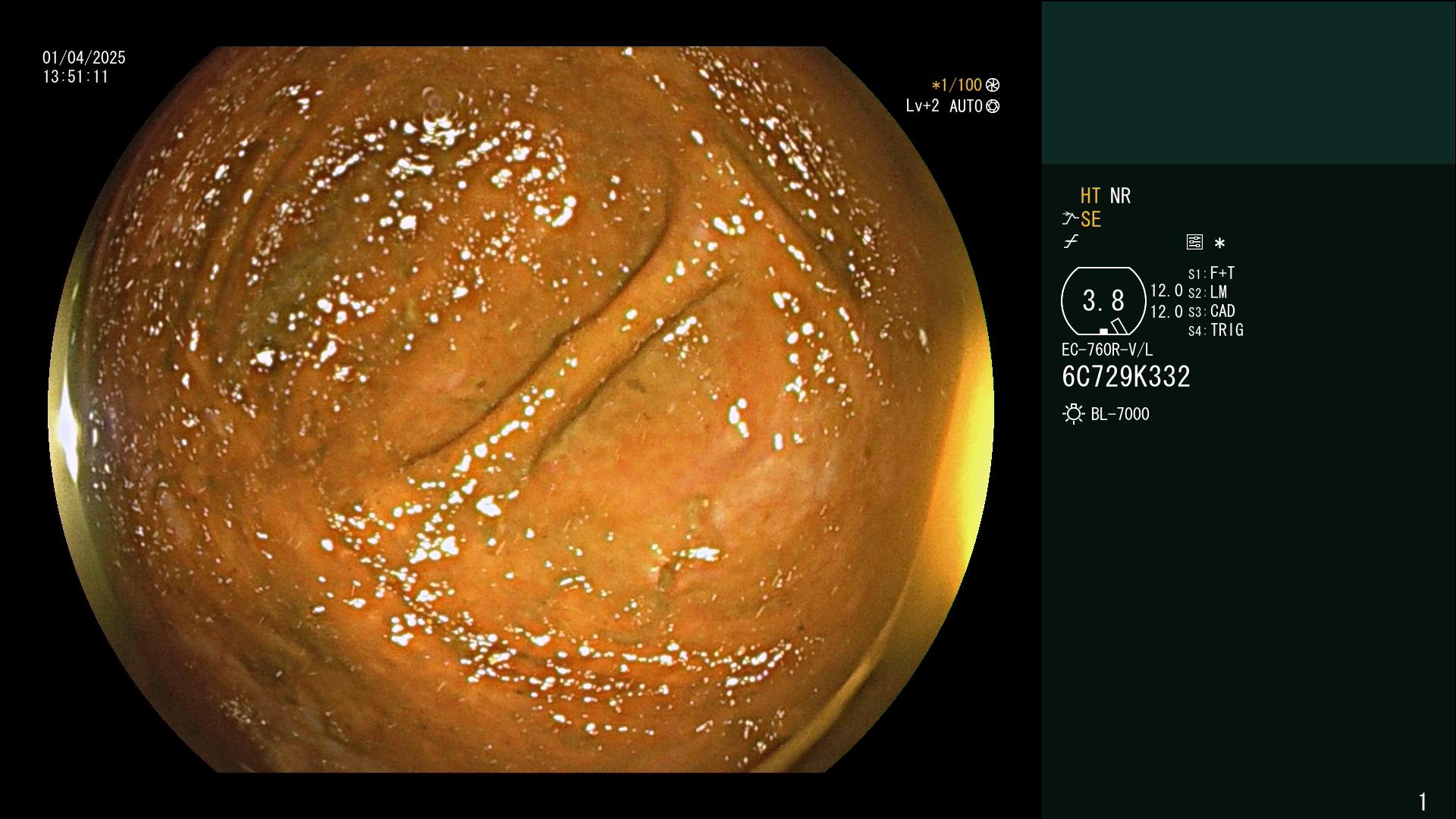1456x819 pixels.
Task: Select the NR noise reduction indicator
Action: pyautogui.click(x=1120, y=196)
